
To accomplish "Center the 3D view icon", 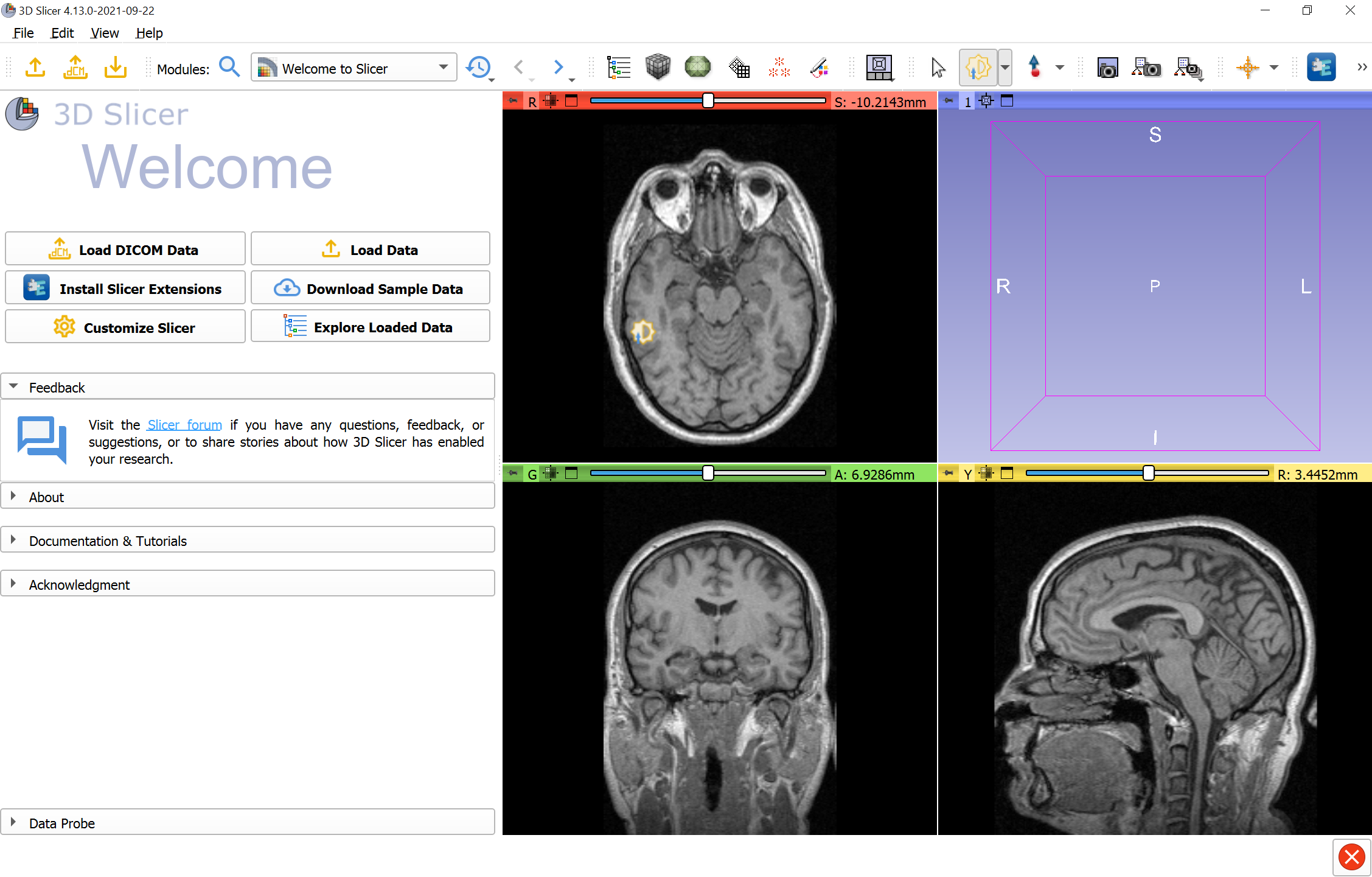I will tap(987, 101).
